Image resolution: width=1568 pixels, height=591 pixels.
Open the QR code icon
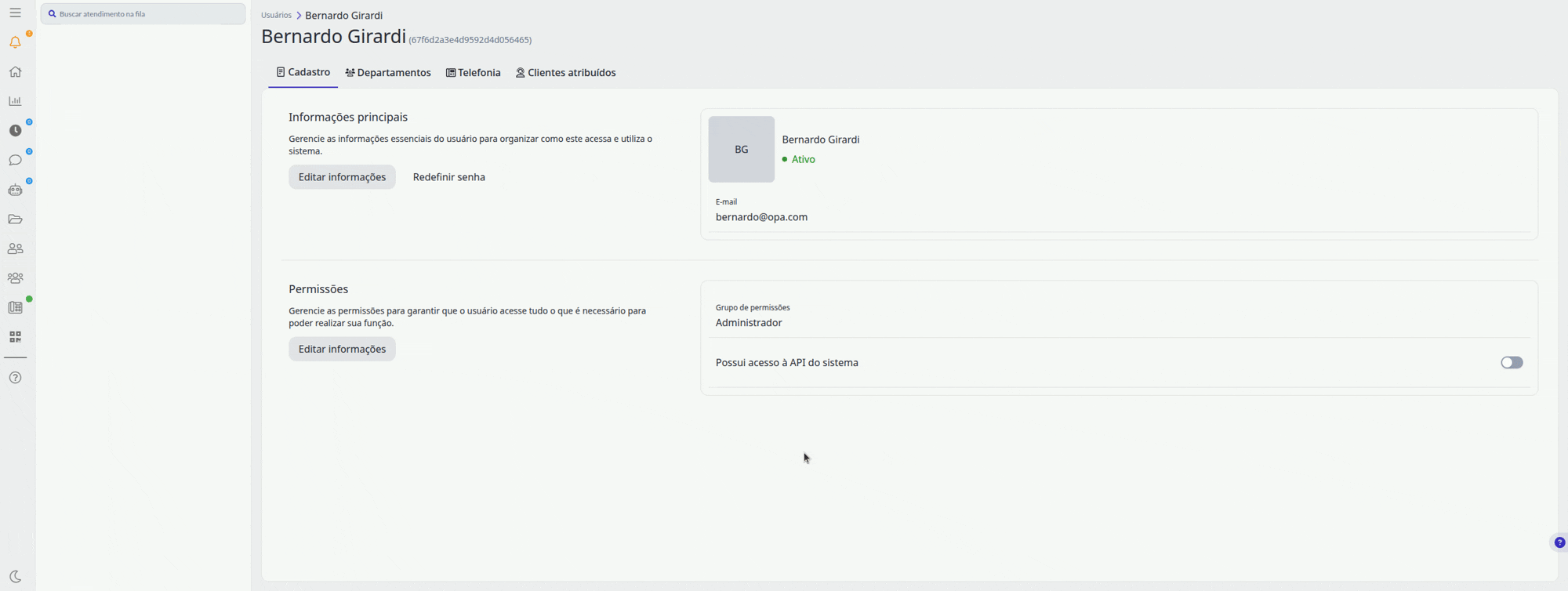(x=15, y=336)
